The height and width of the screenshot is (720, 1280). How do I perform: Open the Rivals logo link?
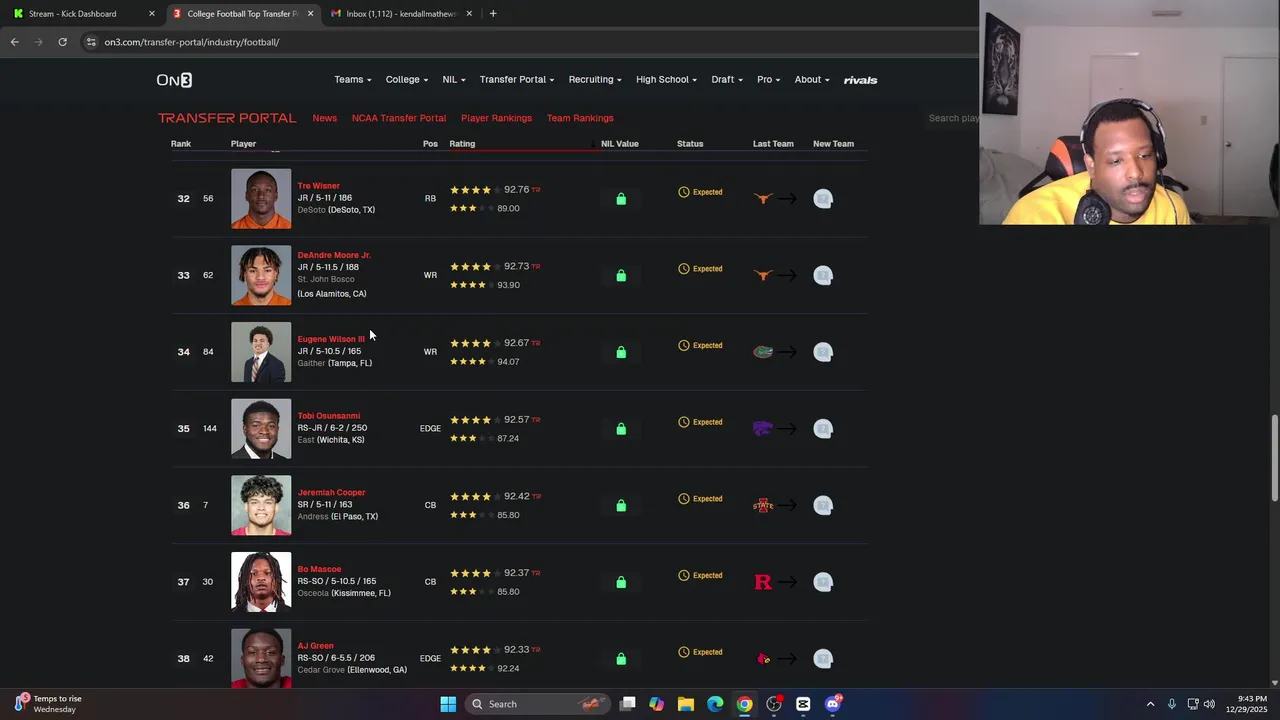pyautogui.click(x=860, y=80)
